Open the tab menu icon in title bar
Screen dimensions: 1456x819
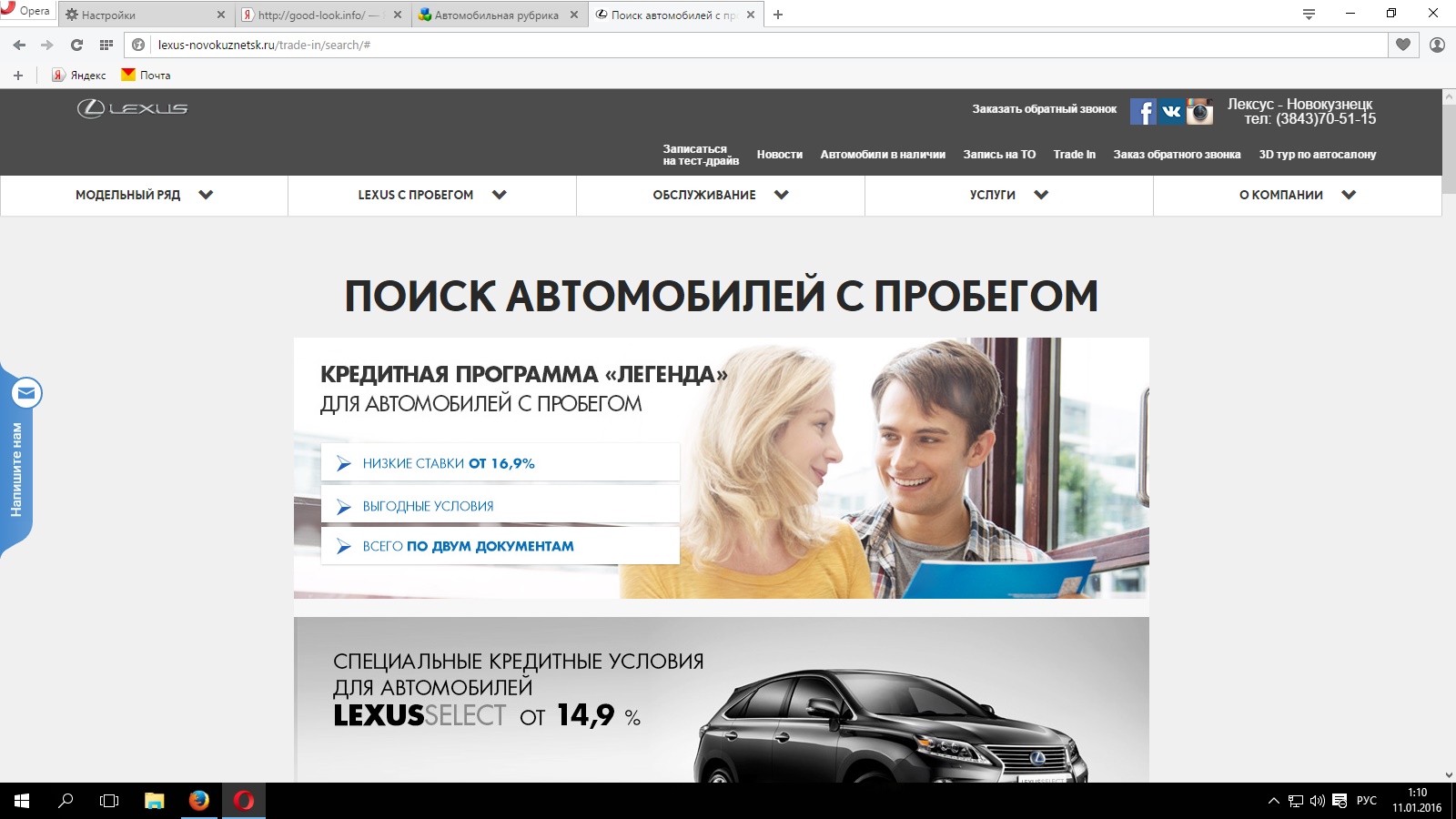[1309, 14]
